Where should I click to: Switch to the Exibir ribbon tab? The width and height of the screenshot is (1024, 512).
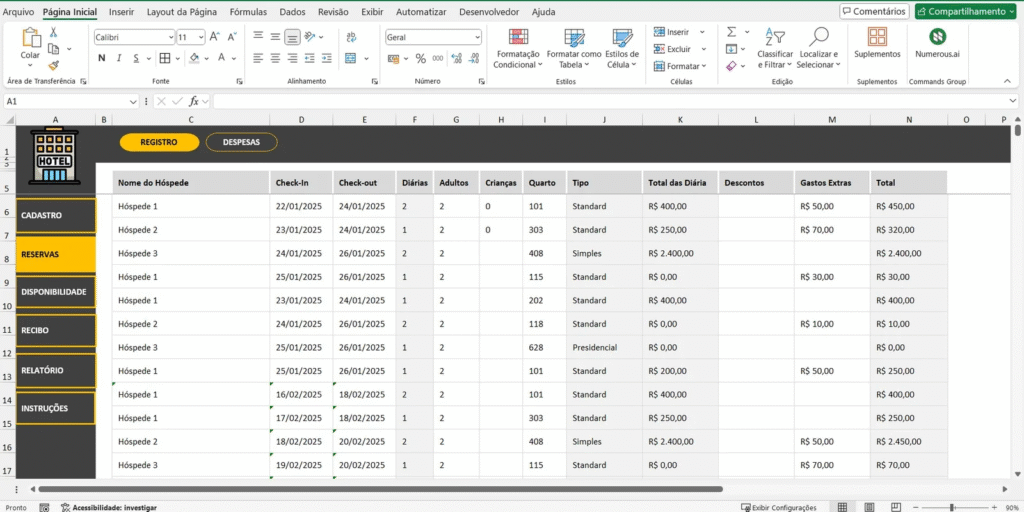(x=372, y=12)
